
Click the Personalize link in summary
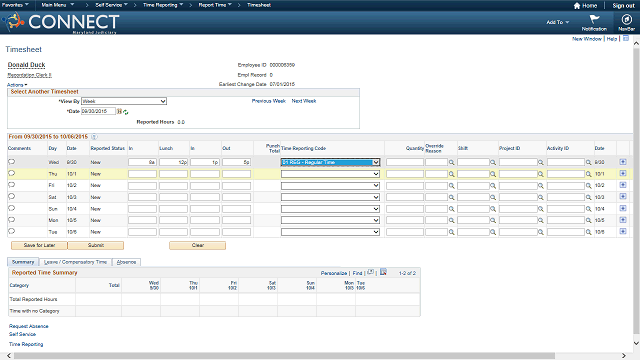point(334,273)
